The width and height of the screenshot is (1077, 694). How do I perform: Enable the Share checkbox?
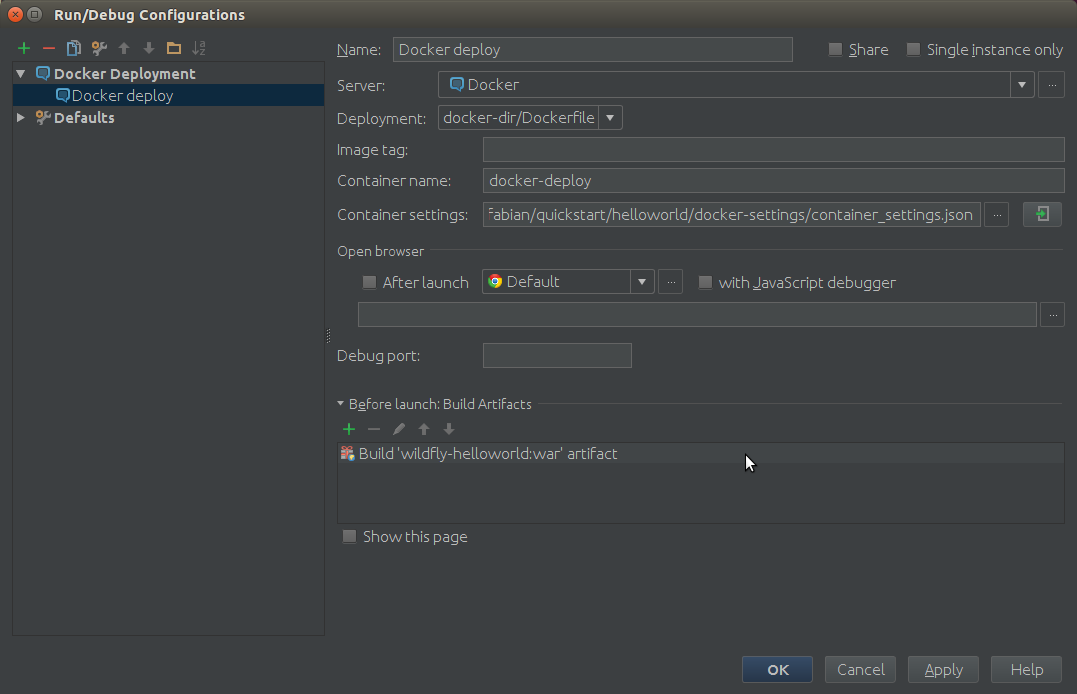tap(836, 50)
